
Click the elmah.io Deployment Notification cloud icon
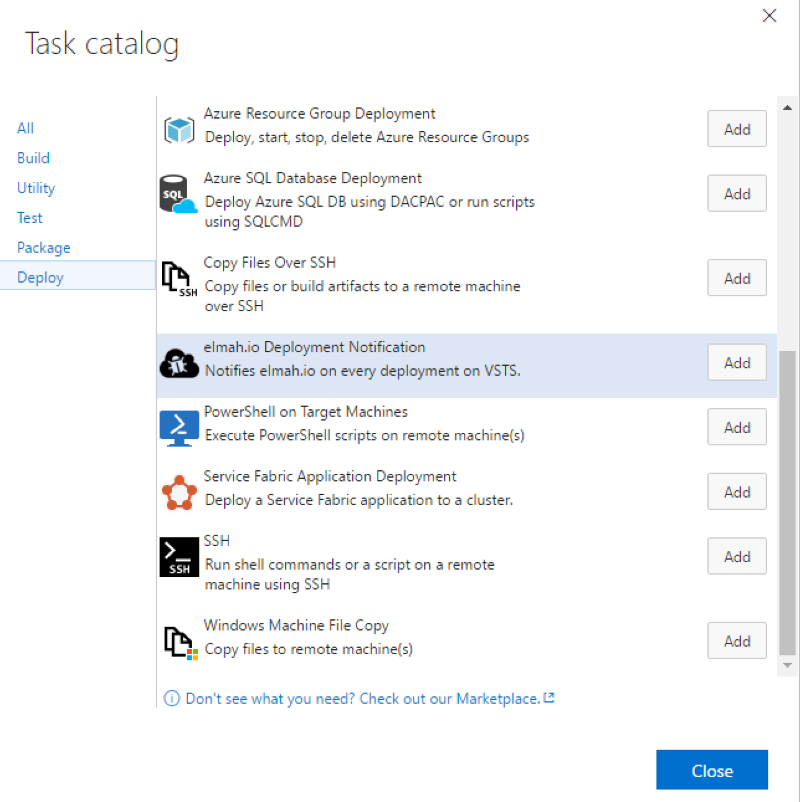[x=178, y=362]
